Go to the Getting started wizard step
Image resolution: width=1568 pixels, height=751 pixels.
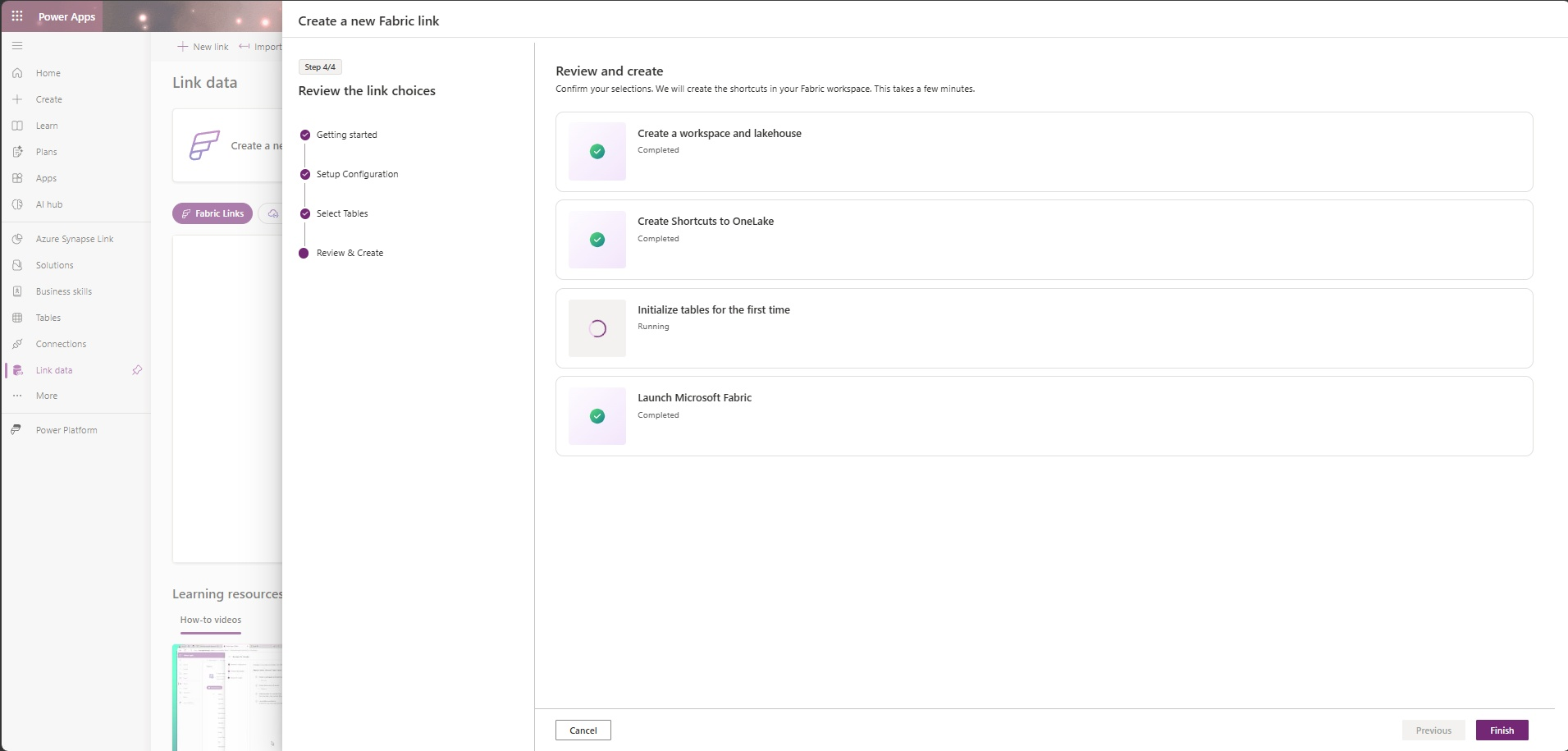coord(347,135)
